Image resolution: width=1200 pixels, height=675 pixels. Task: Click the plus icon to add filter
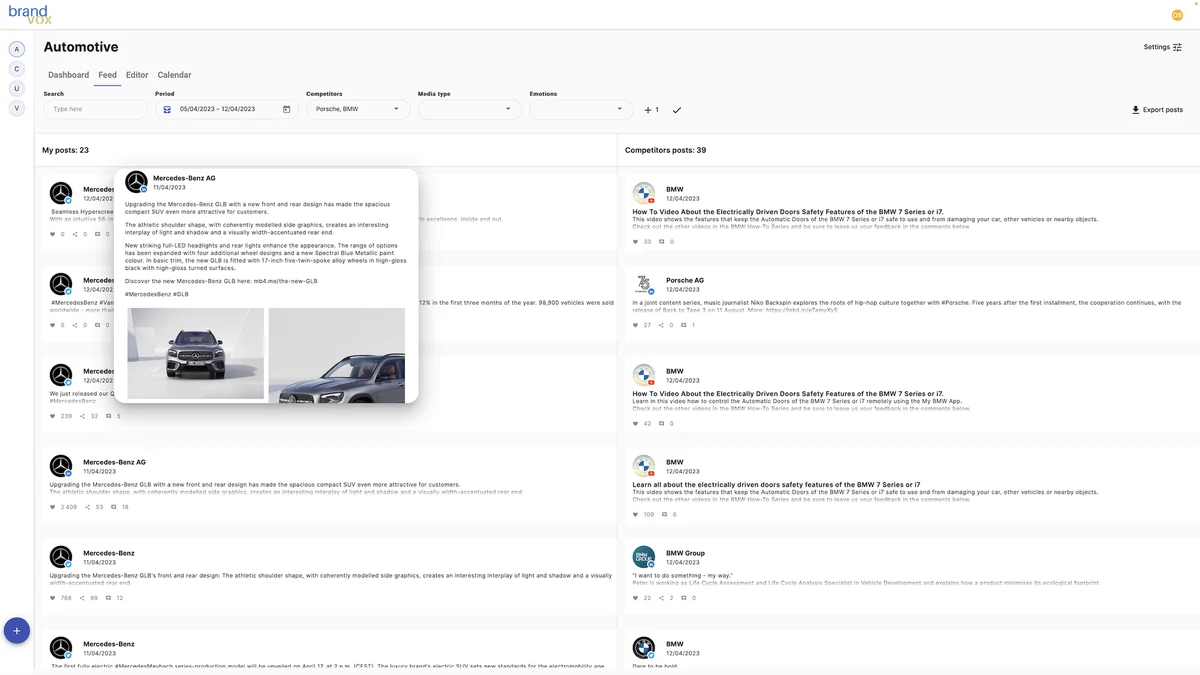coord(648,110)
